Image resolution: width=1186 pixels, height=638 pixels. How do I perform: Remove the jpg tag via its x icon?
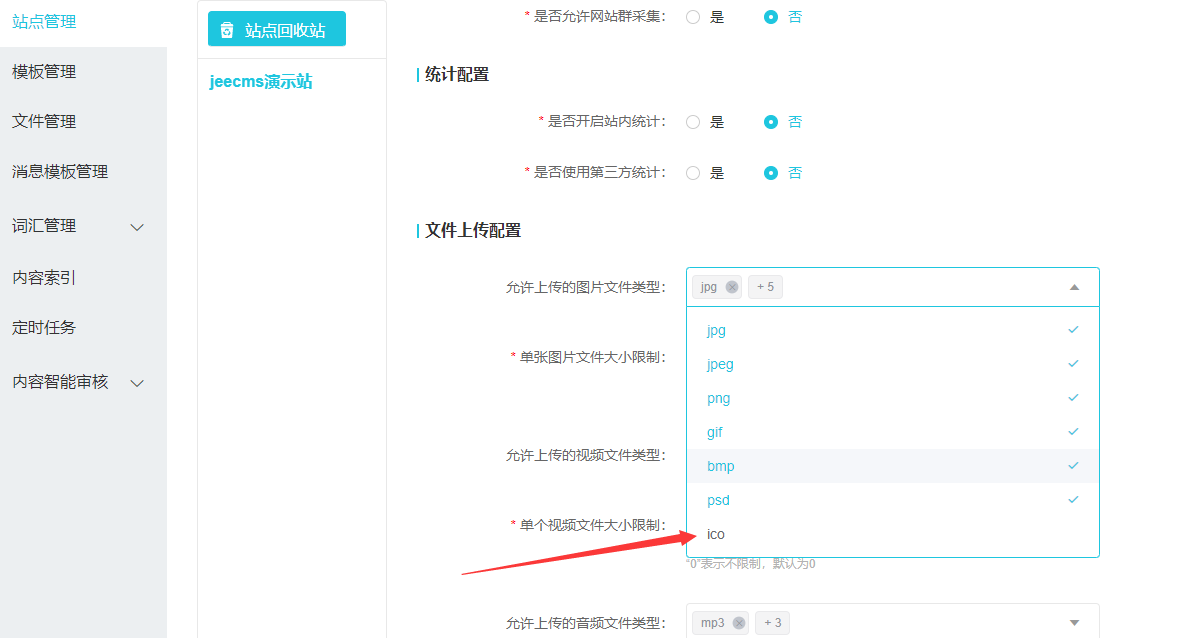pos(731,287)
